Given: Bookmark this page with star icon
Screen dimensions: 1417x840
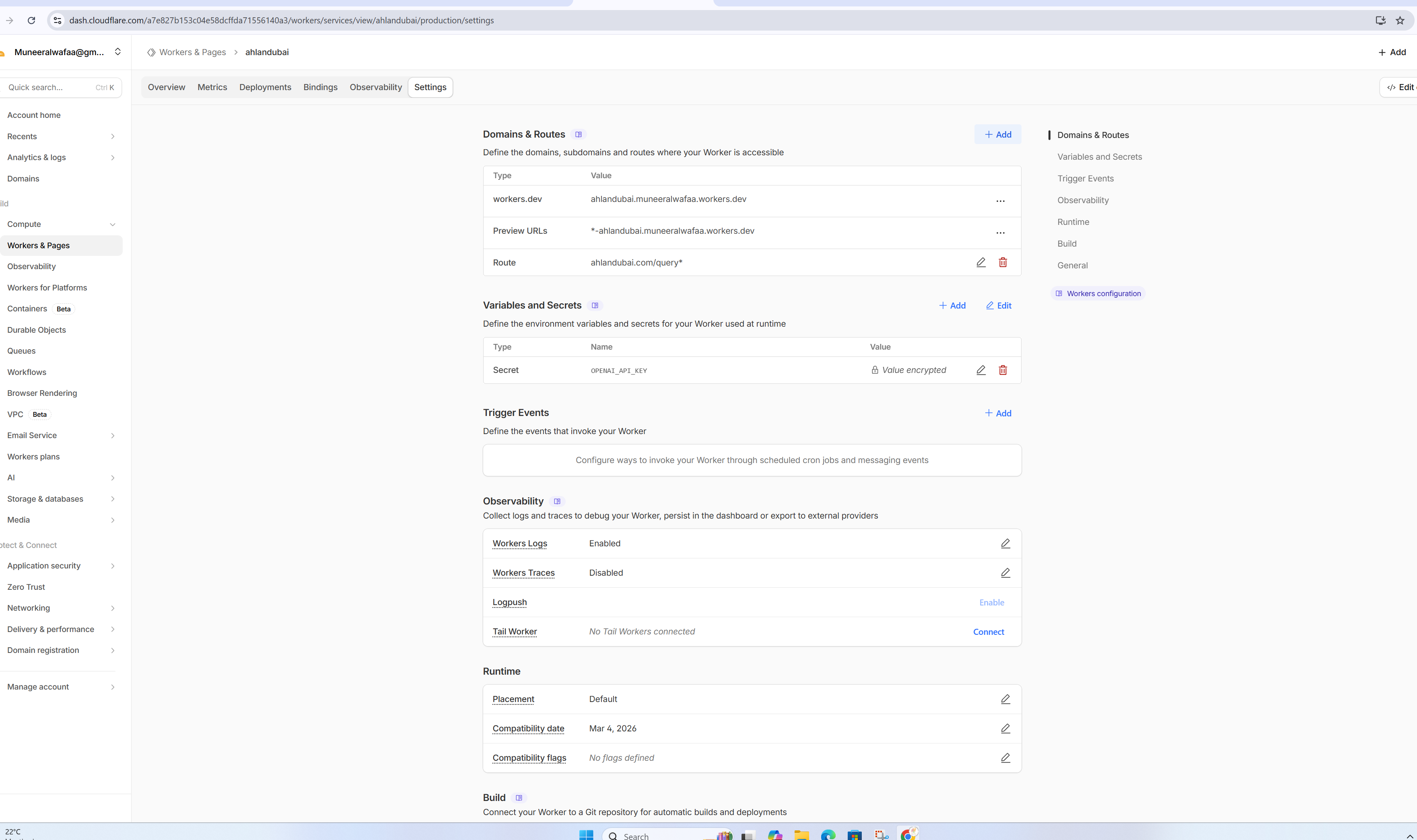Looking at the screenshot, I should click(1399, 21).
